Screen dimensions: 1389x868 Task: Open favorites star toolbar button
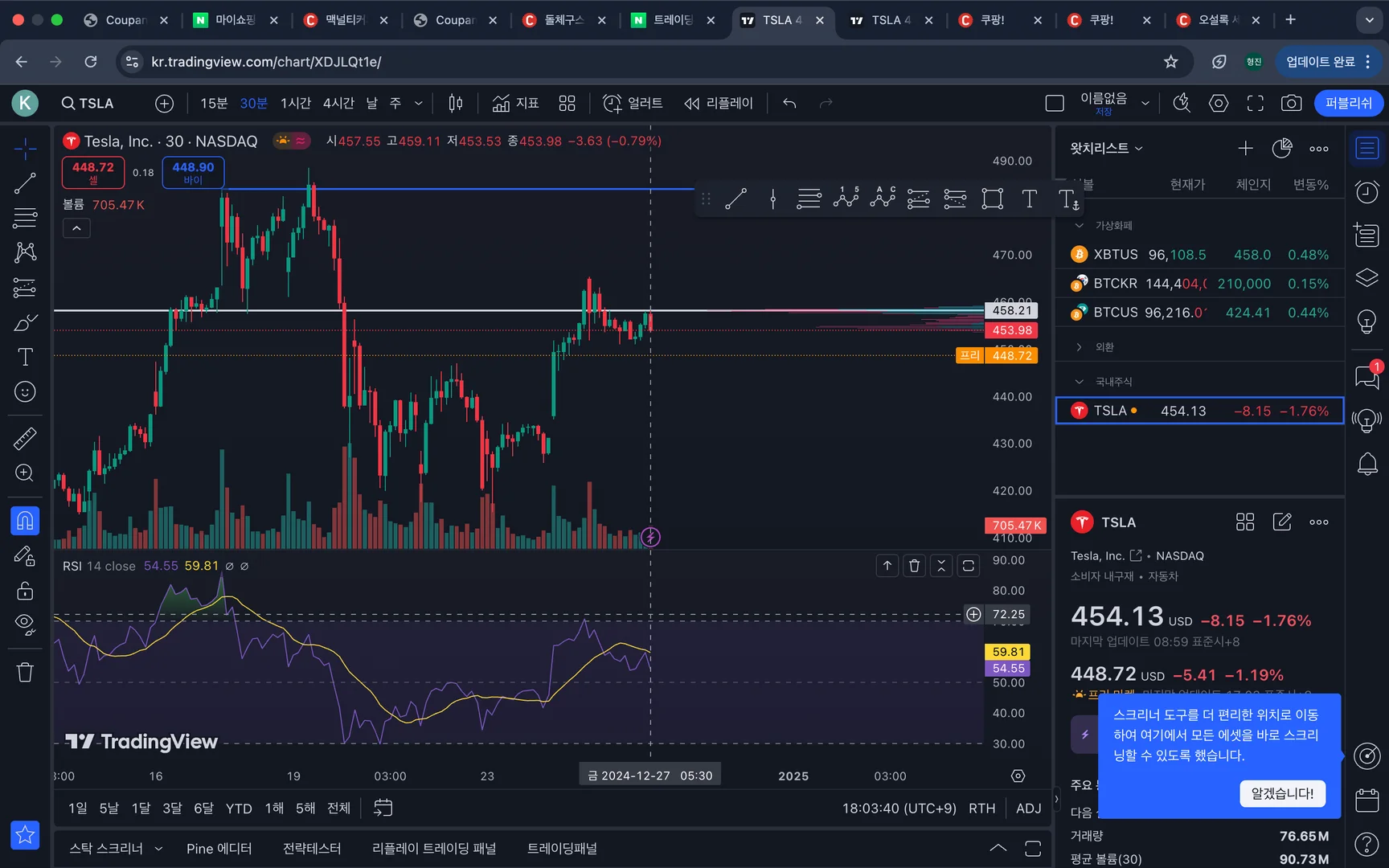pyautogui.click(x=25, y=835)
